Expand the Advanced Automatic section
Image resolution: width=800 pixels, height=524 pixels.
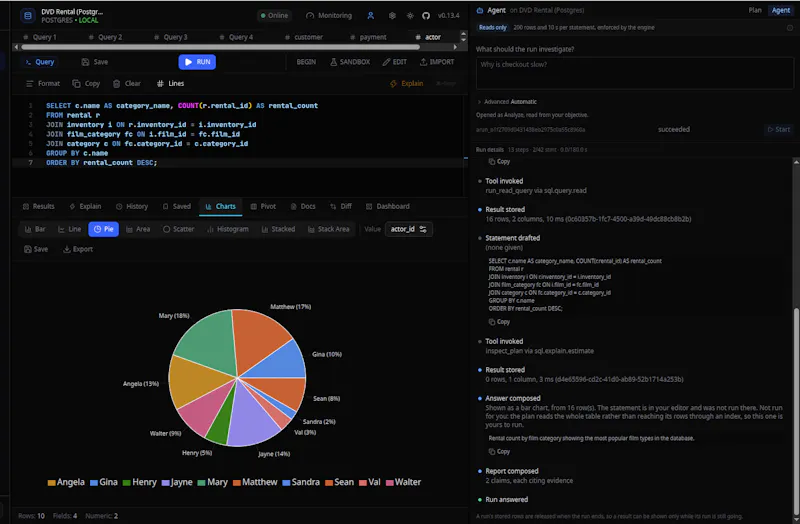tap(507, 102)
